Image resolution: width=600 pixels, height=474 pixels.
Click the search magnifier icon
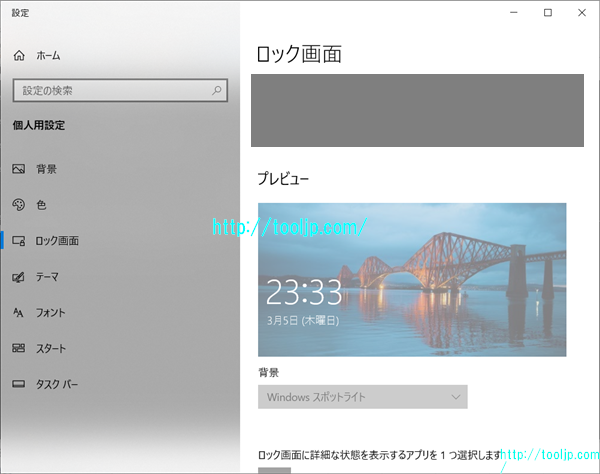(x=217, y=90)
